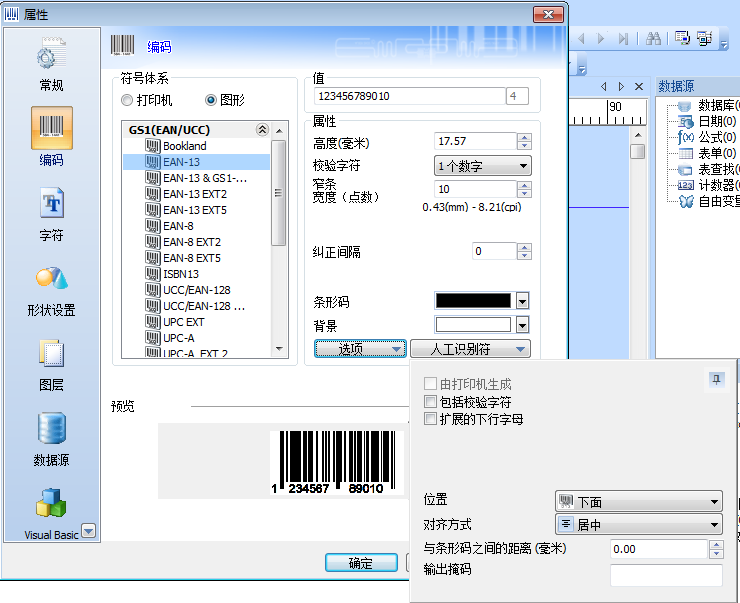Click the 输出掩码 output mask field

click(666, 575)
